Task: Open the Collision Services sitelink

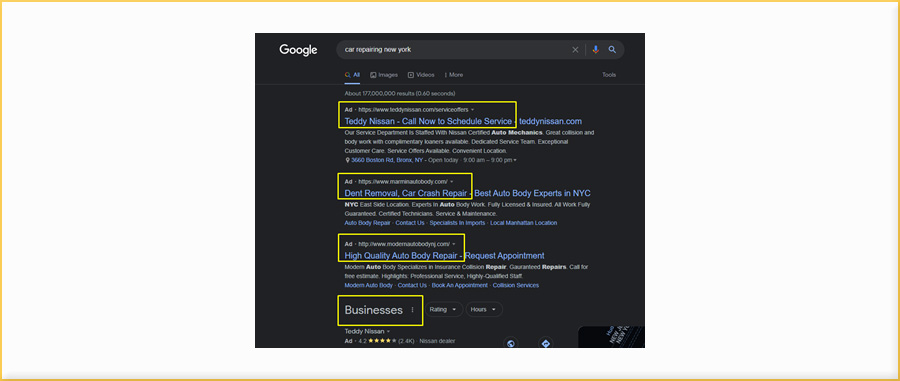Action: (x=515, y=285)
